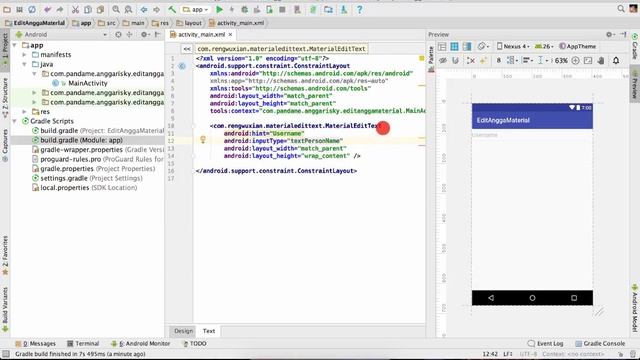
Task: Open the Messages tool tab
Action: [x=35, y=344]
